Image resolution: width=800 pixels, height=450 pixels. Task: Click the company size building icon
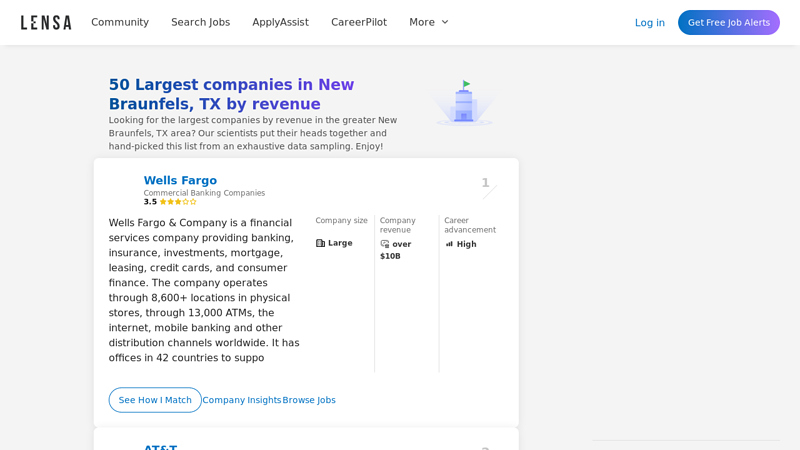tap(321, 243)
